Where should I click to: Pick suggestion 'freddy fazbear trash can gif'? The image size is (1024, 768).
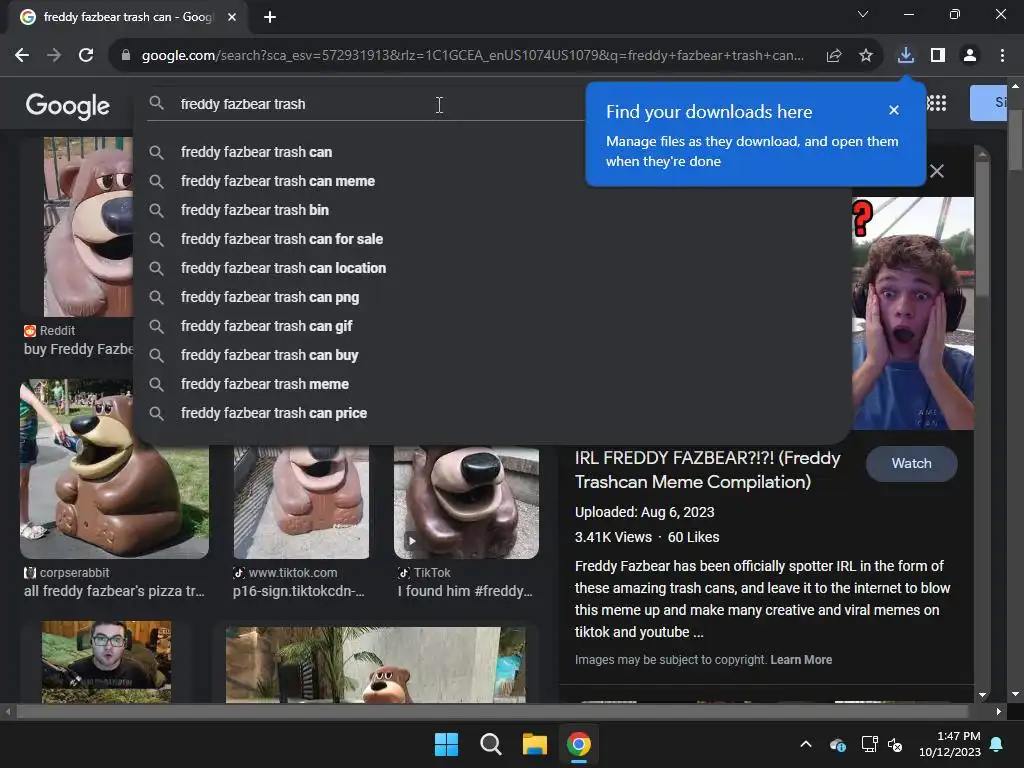[x=493, y=326]
